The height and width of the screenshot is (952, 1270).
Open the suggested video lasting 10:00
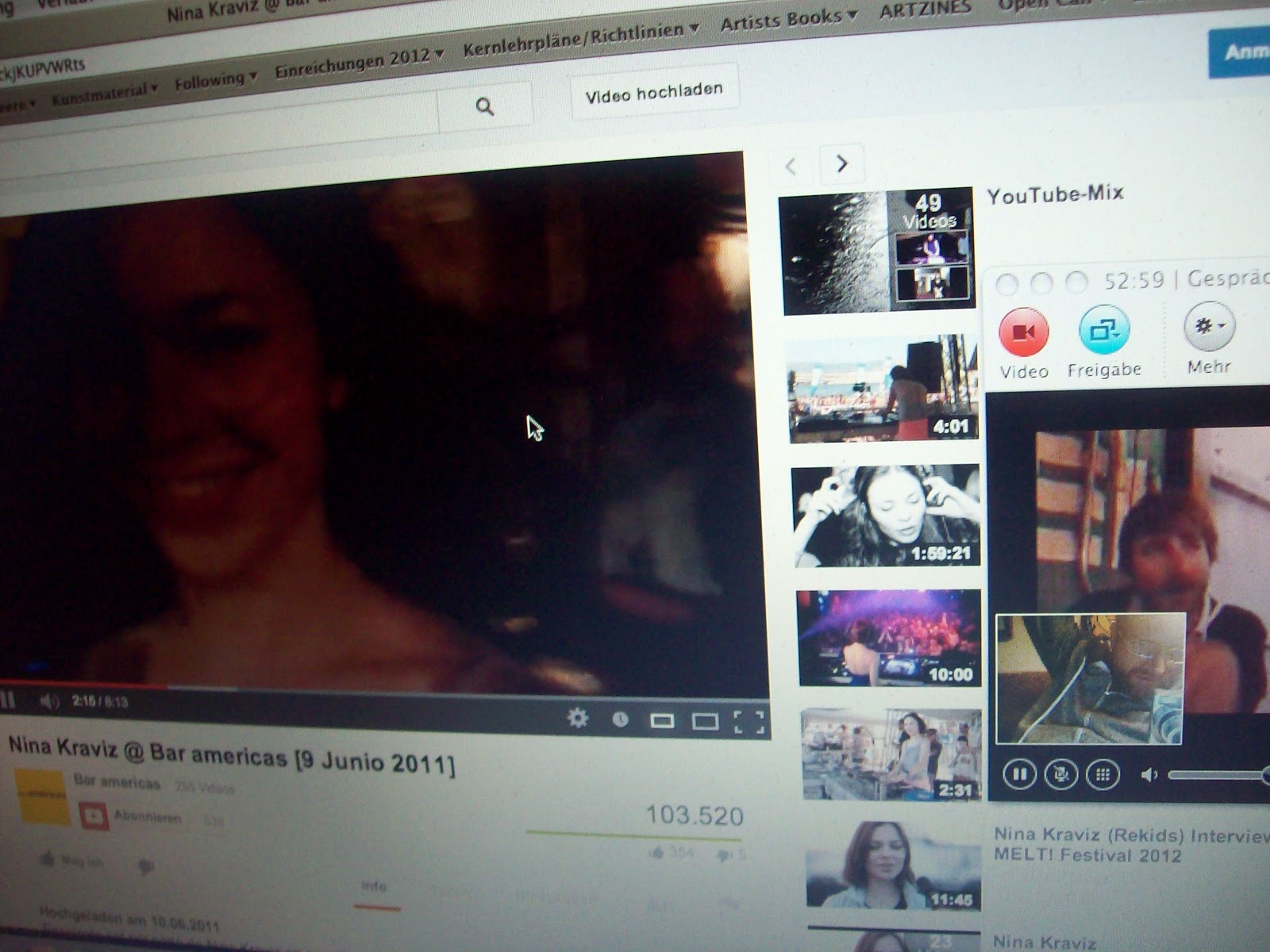point(889,638)
